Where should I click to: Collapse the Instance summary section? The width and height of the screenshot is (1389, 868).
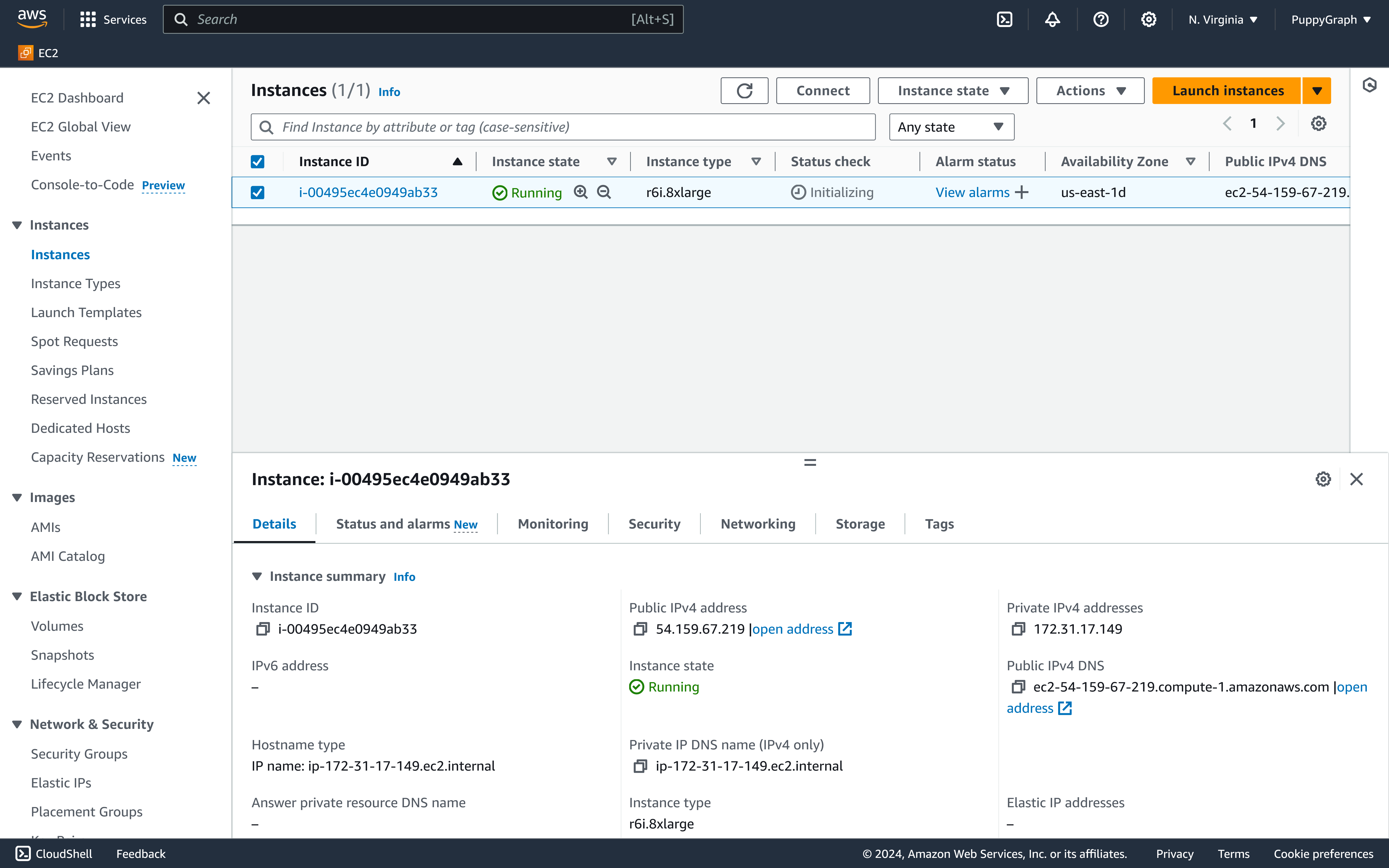[257, 576]
